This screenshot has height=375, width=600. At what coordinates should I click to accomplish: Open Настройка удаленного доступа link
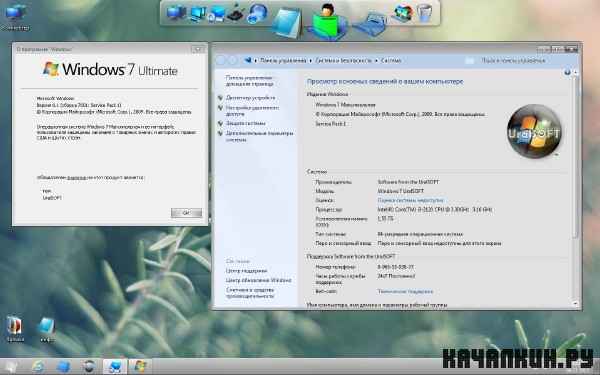click(x=252, y=111)
